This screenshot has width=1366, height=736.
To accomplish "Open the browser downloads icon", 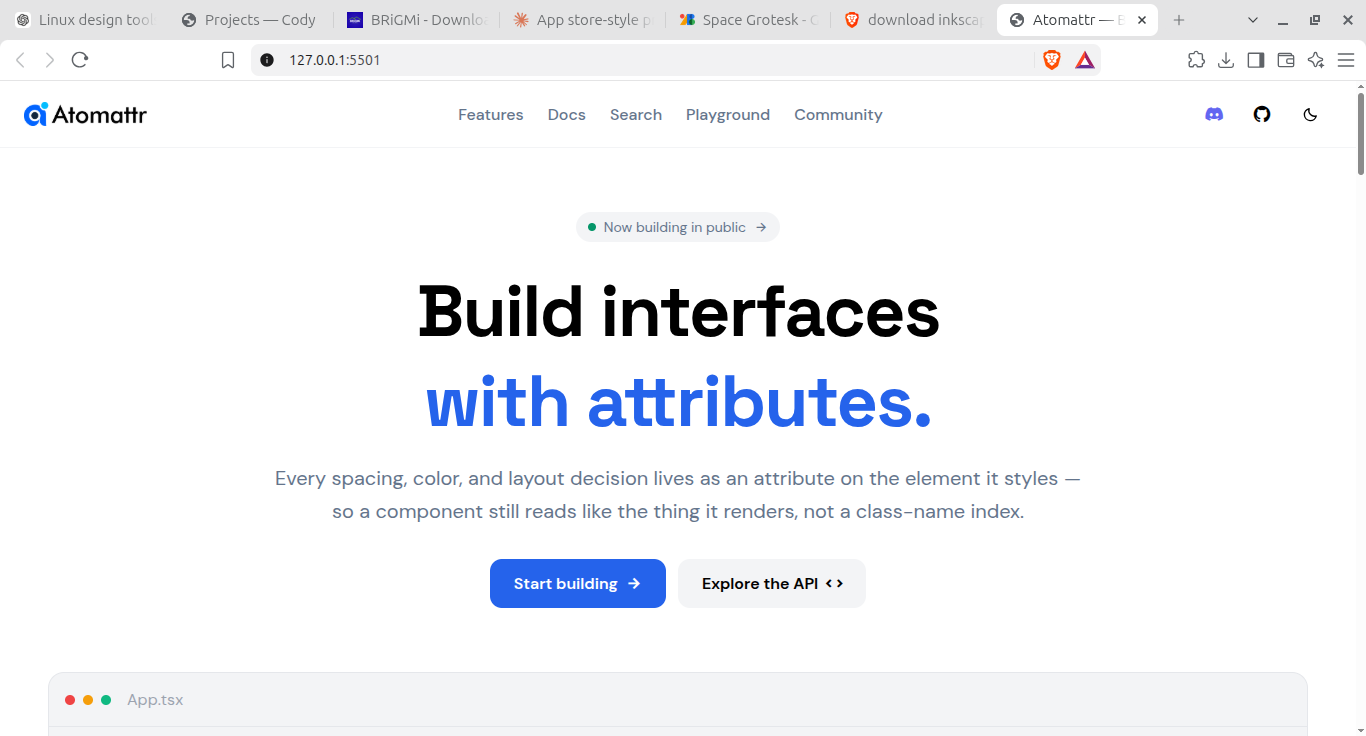I will (1226, 60).
